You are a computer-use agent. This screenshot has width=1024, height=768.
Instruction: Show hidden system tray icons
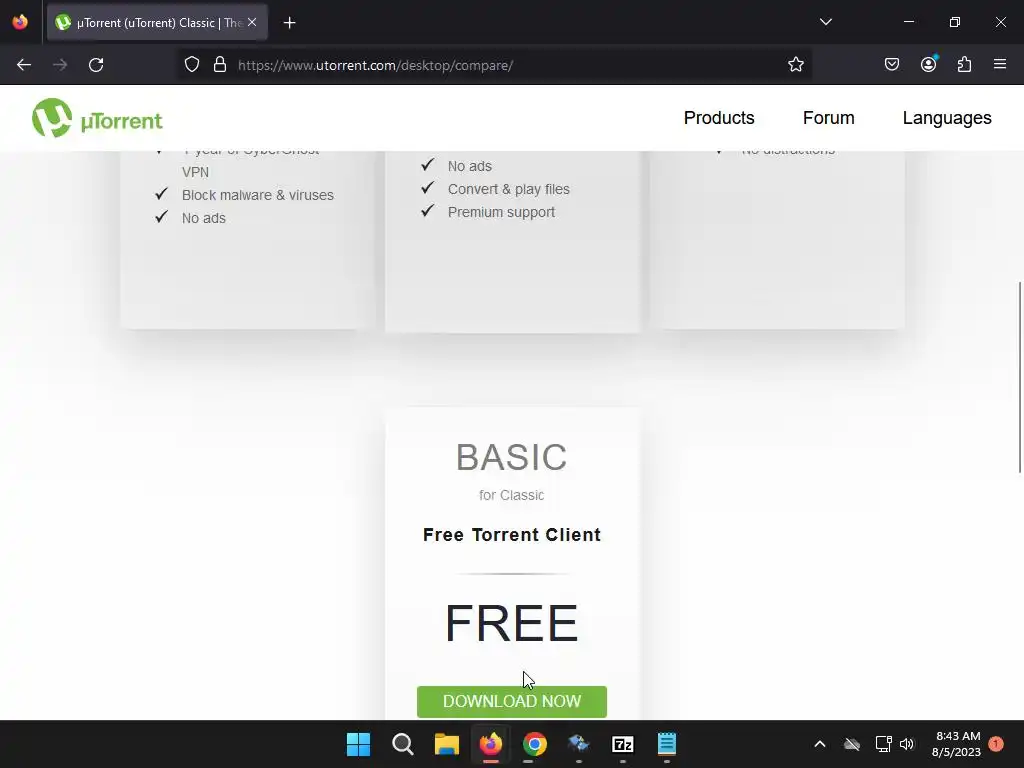tap(820, 744)
